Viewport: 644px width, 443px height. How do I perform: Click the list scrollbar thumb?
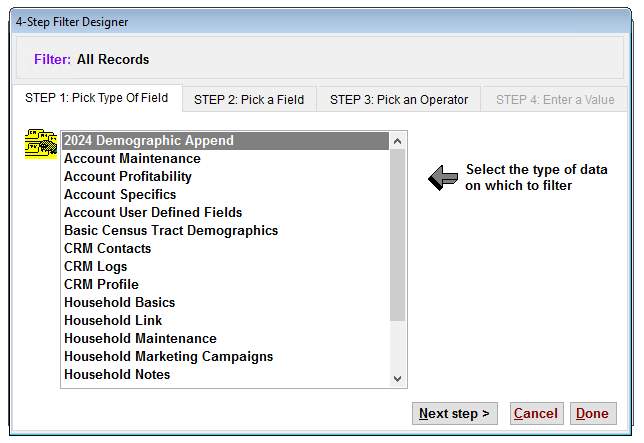pyautogui.click(x=397, y=235)
